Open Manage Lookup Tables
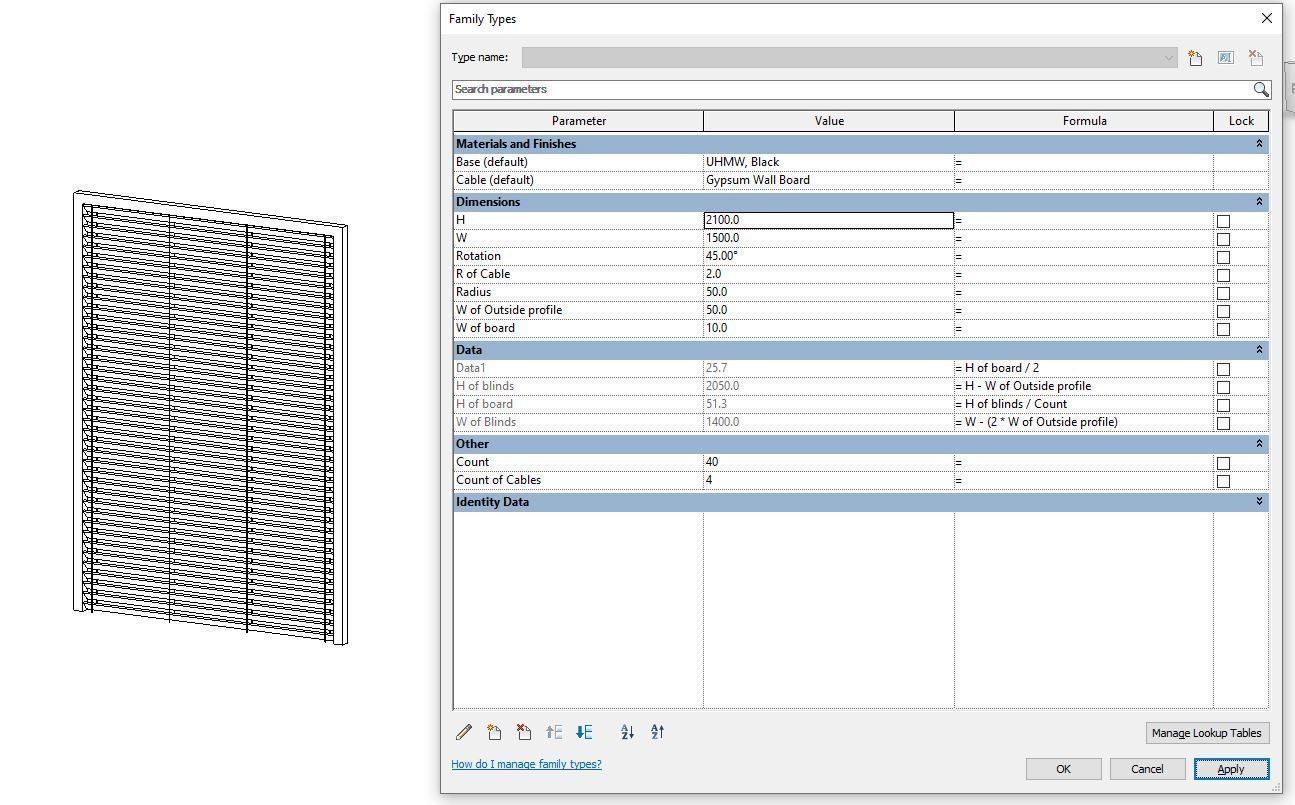 [x=1206, y=732]
